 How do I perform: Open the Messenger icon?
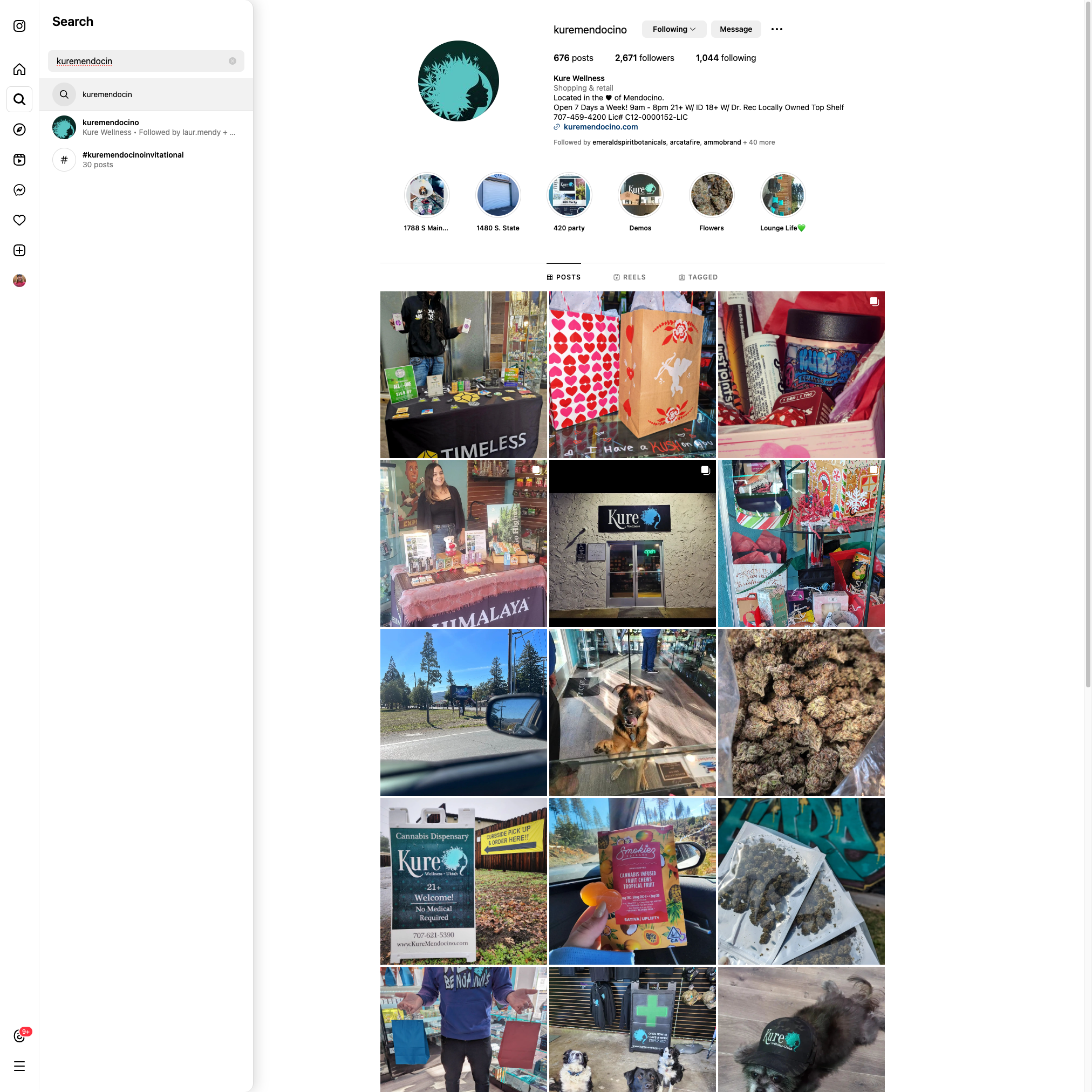point(19,190)
